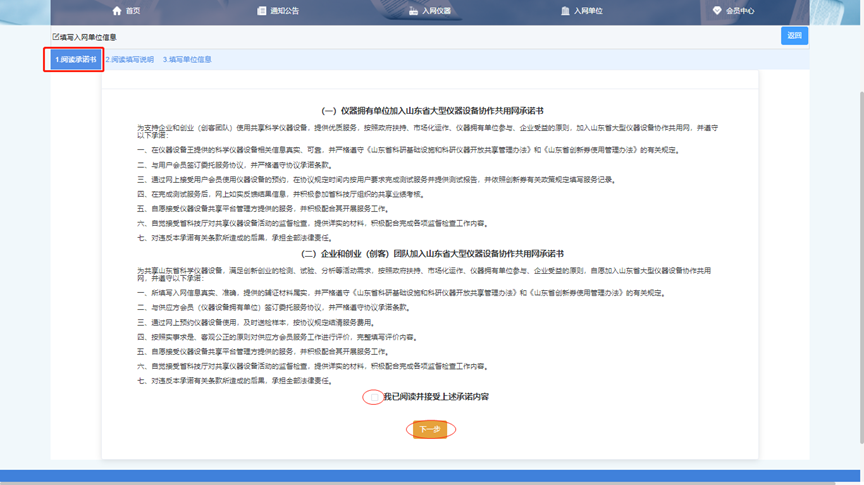Click the home icon in the navigation bar
The height and width of the screenshot is (485, 864).
[x=117, y=11]
